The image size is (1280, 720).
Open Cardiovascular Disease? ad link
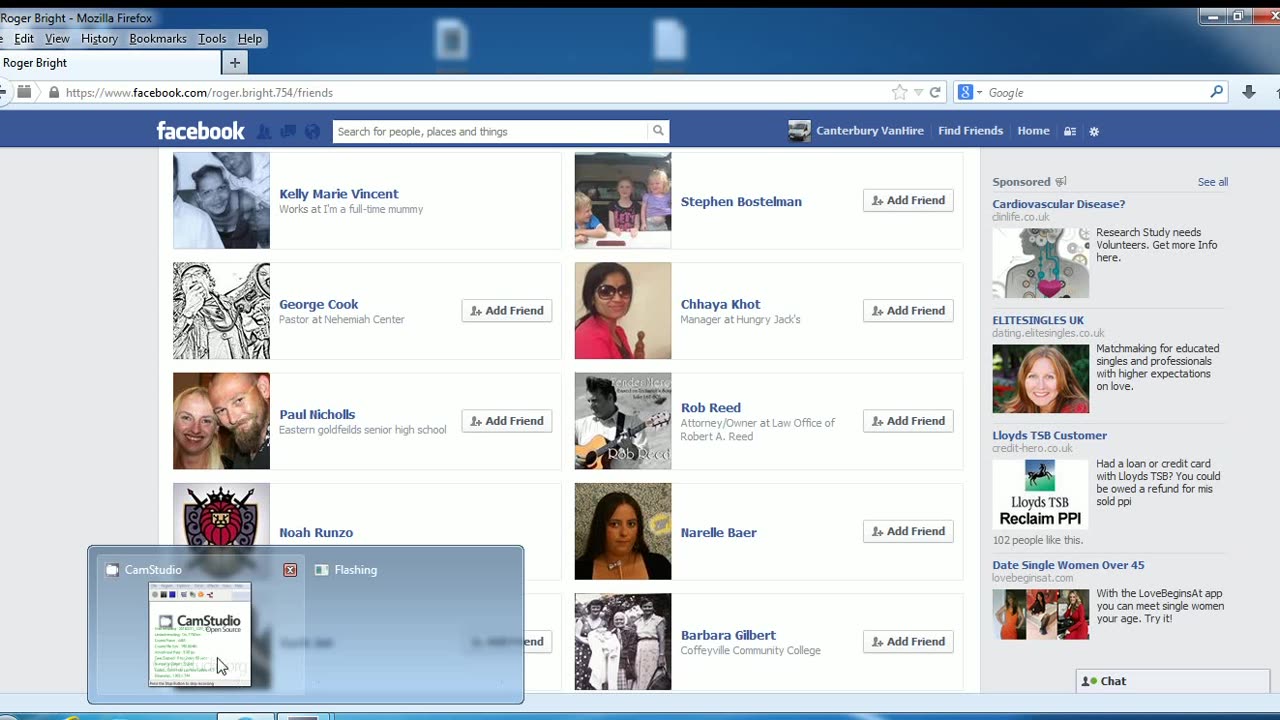(1059, 204)
